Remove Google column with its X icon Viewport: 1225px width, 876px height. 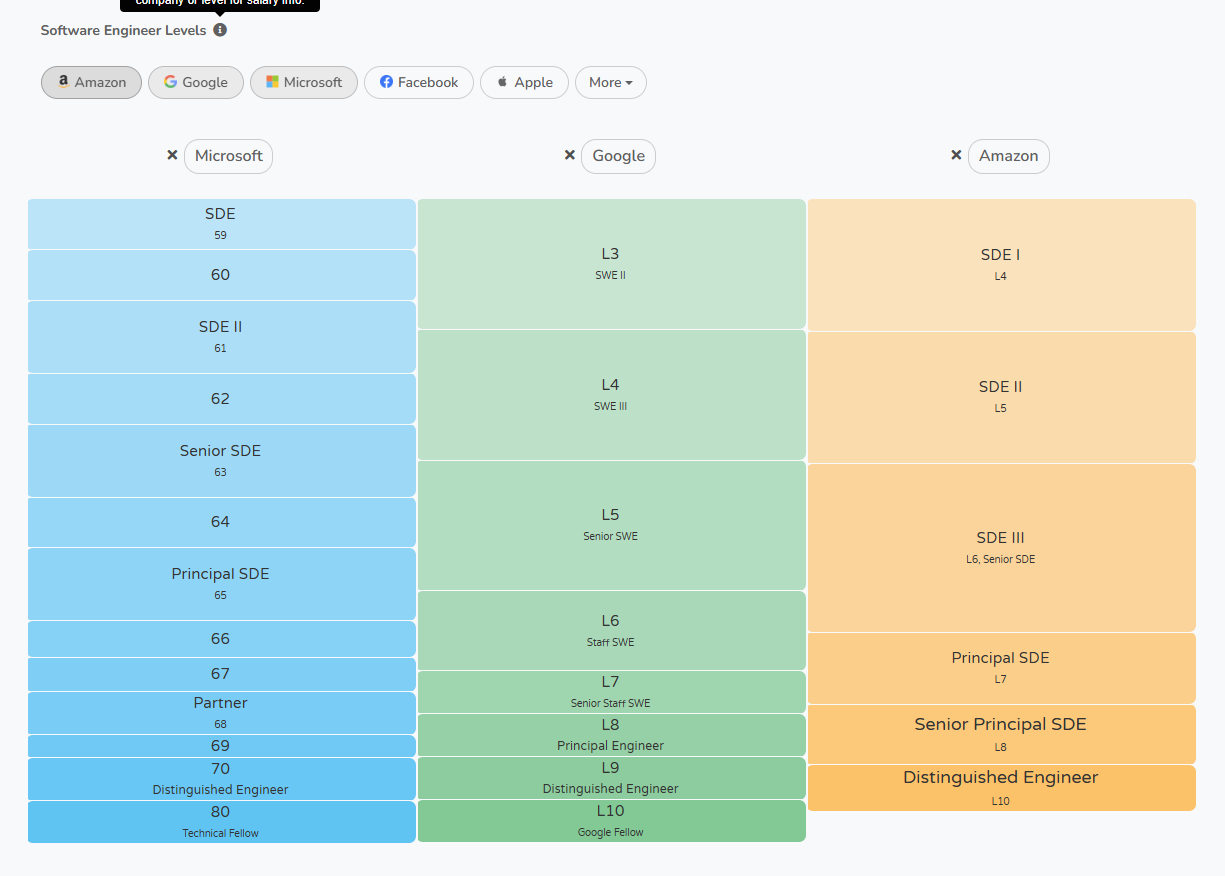point(570,155)
